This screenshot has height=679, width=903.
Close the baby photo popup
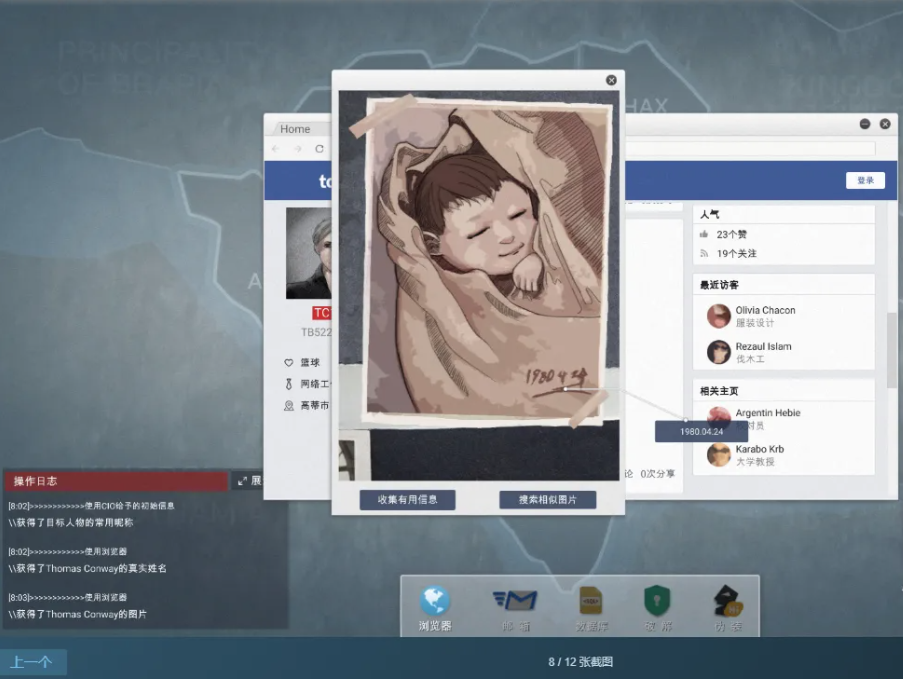[x=612, y=80]
